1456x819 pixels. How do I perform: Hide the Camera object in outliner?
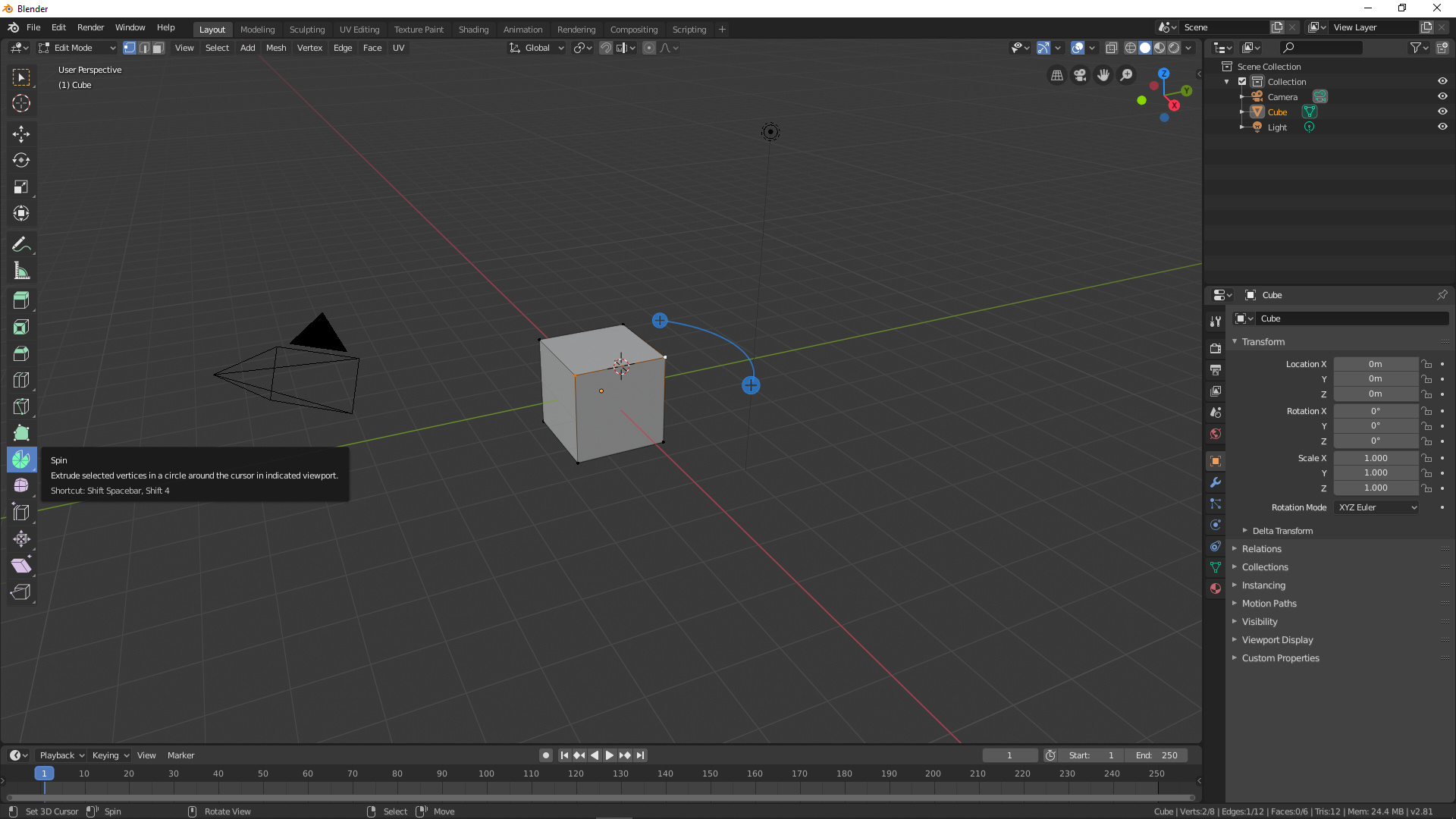pyautogui.click(x=1442, y=96)
